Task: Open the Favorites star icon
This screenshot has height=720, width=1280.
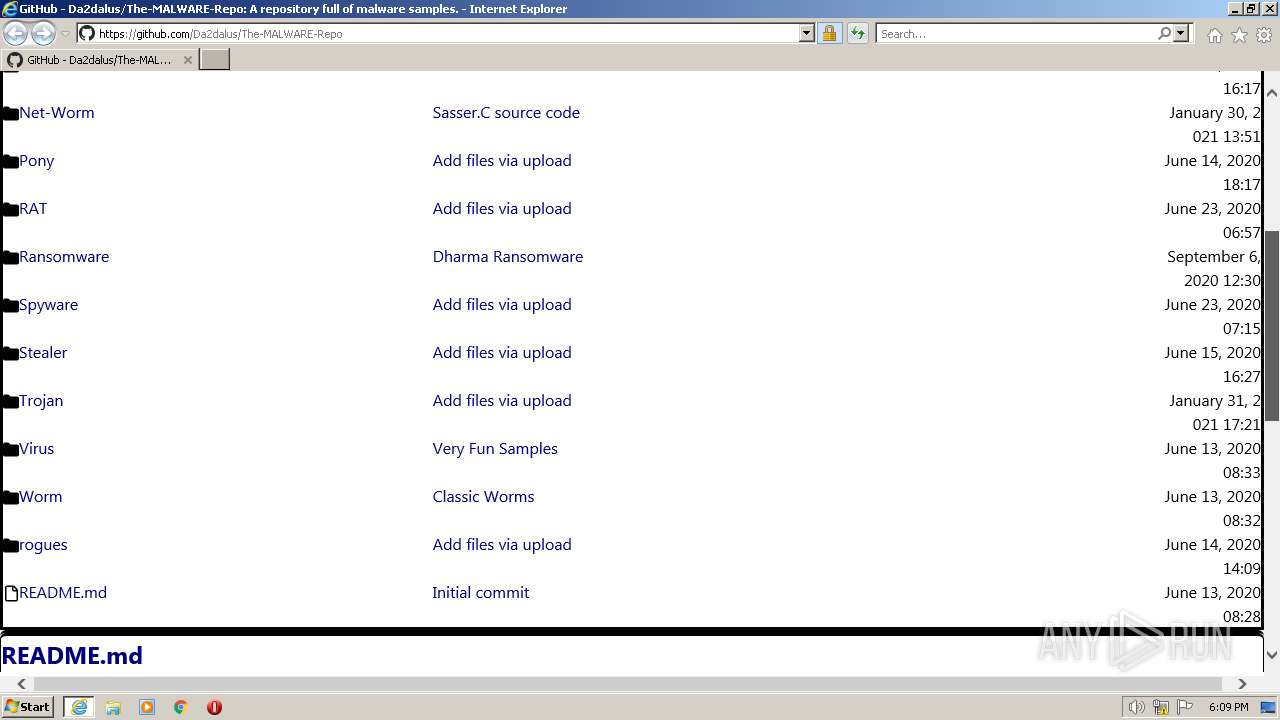Action: click(x=1239, y=35)
